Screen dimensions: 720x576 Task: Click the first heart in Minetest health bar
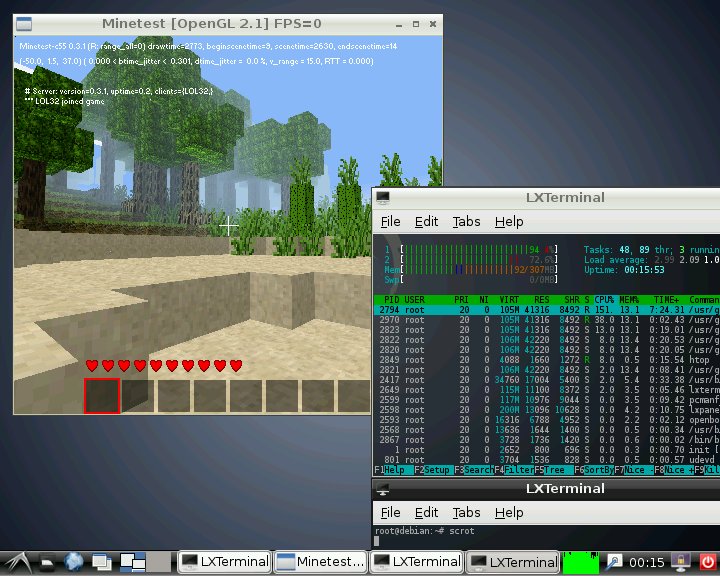pos(92,366)
